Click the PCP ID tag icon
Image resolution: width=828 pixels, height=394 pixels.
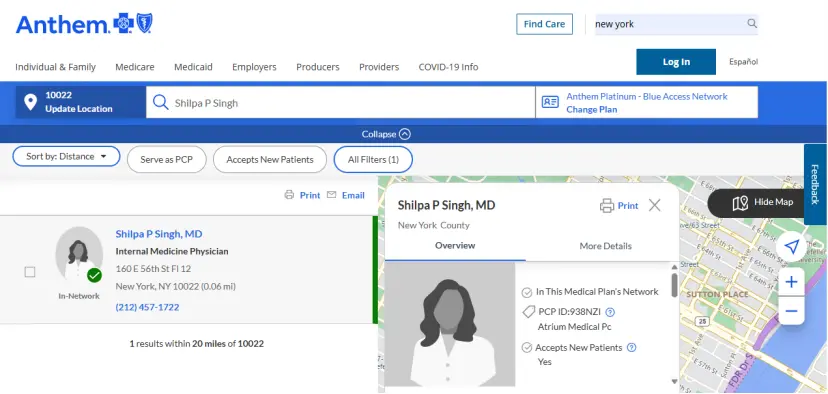[x=528, y=312]
